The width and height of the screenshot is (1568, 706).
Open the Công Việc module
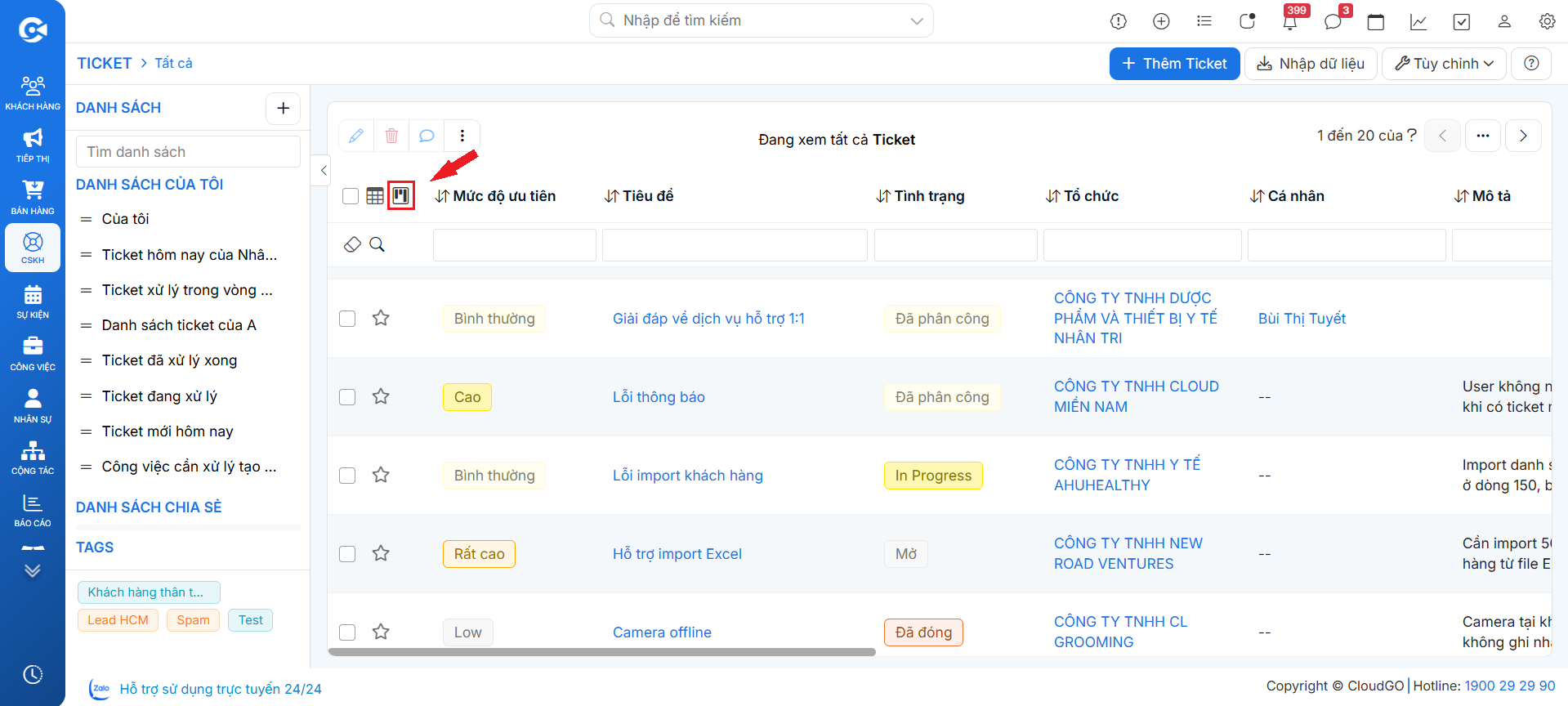coord(33,354)
